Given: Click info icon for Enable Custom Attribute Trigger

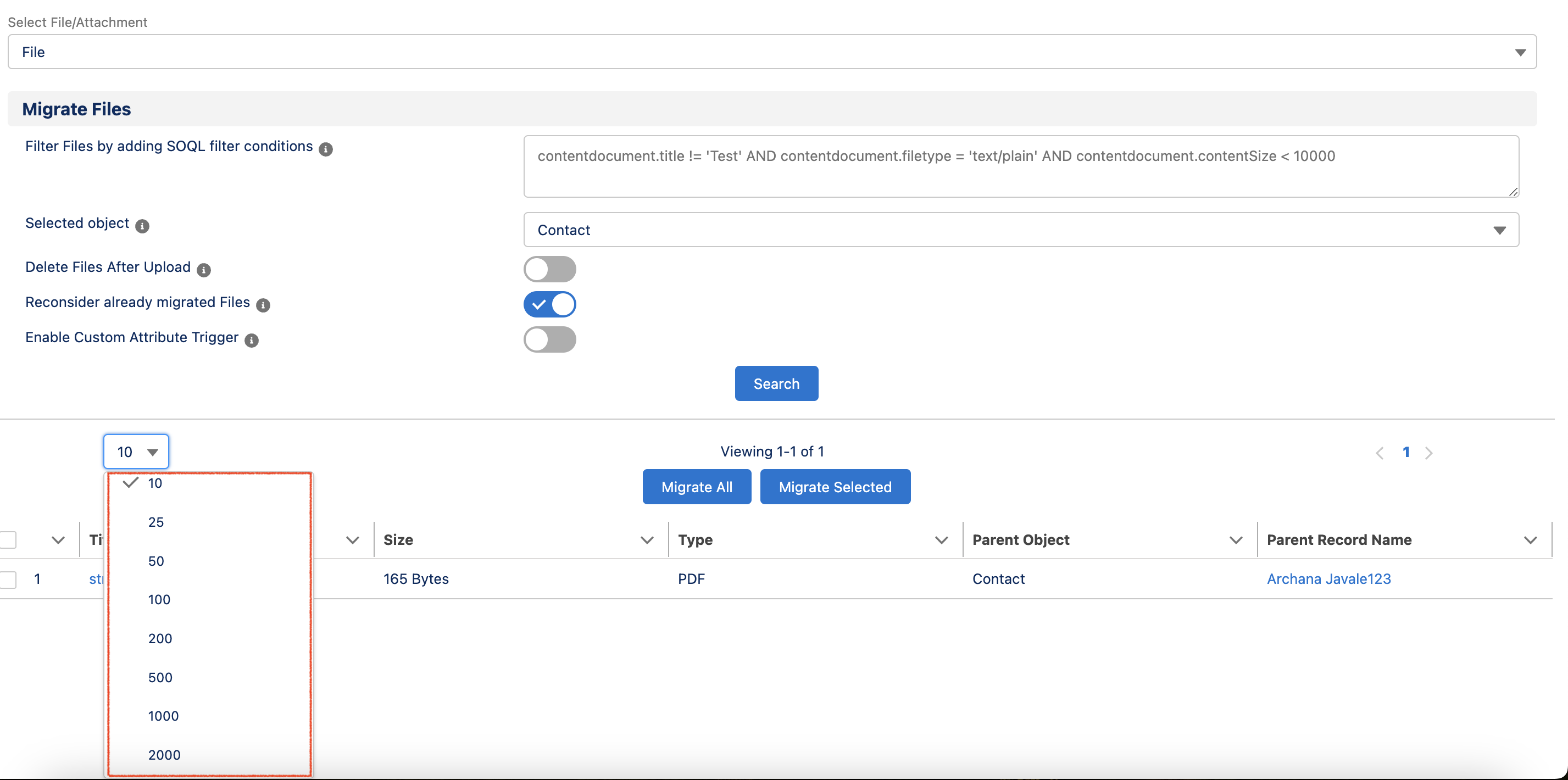Looking at the screenshot, I should coord(252,341).
